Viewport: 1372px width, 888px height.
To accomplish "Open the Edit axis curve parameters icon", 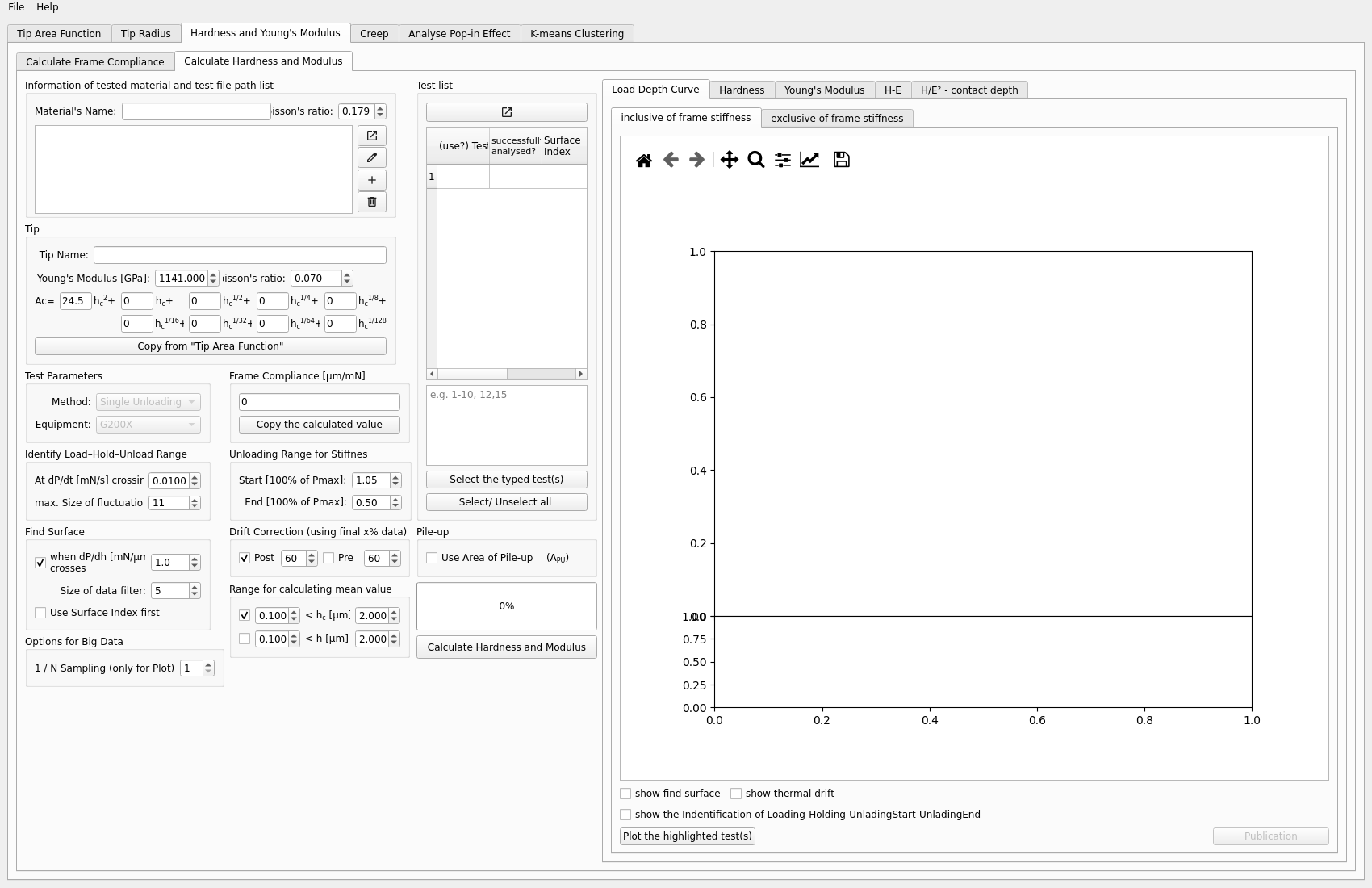I will [x=809, y=160].
